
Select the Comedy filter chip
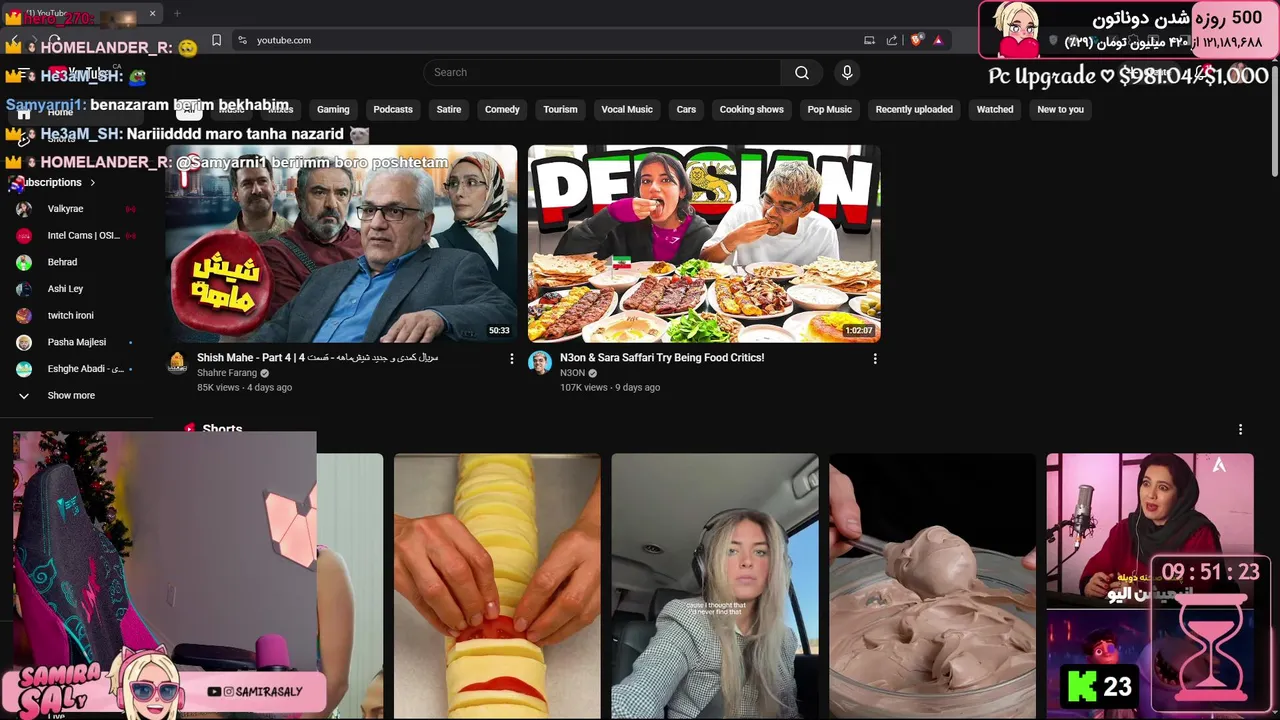coord(502,109)
